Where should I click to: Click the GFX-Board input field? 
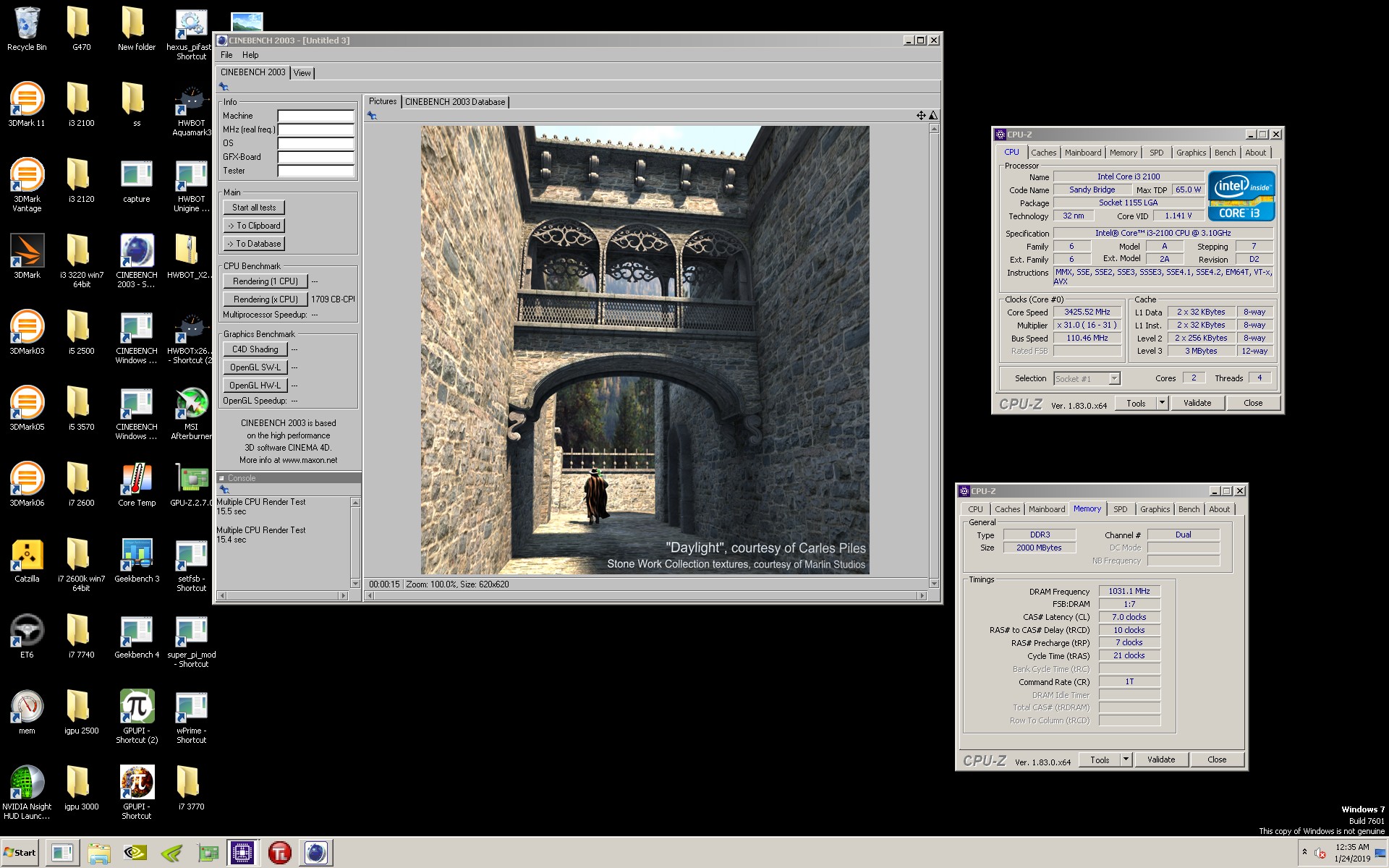click(x=316, y=157)
